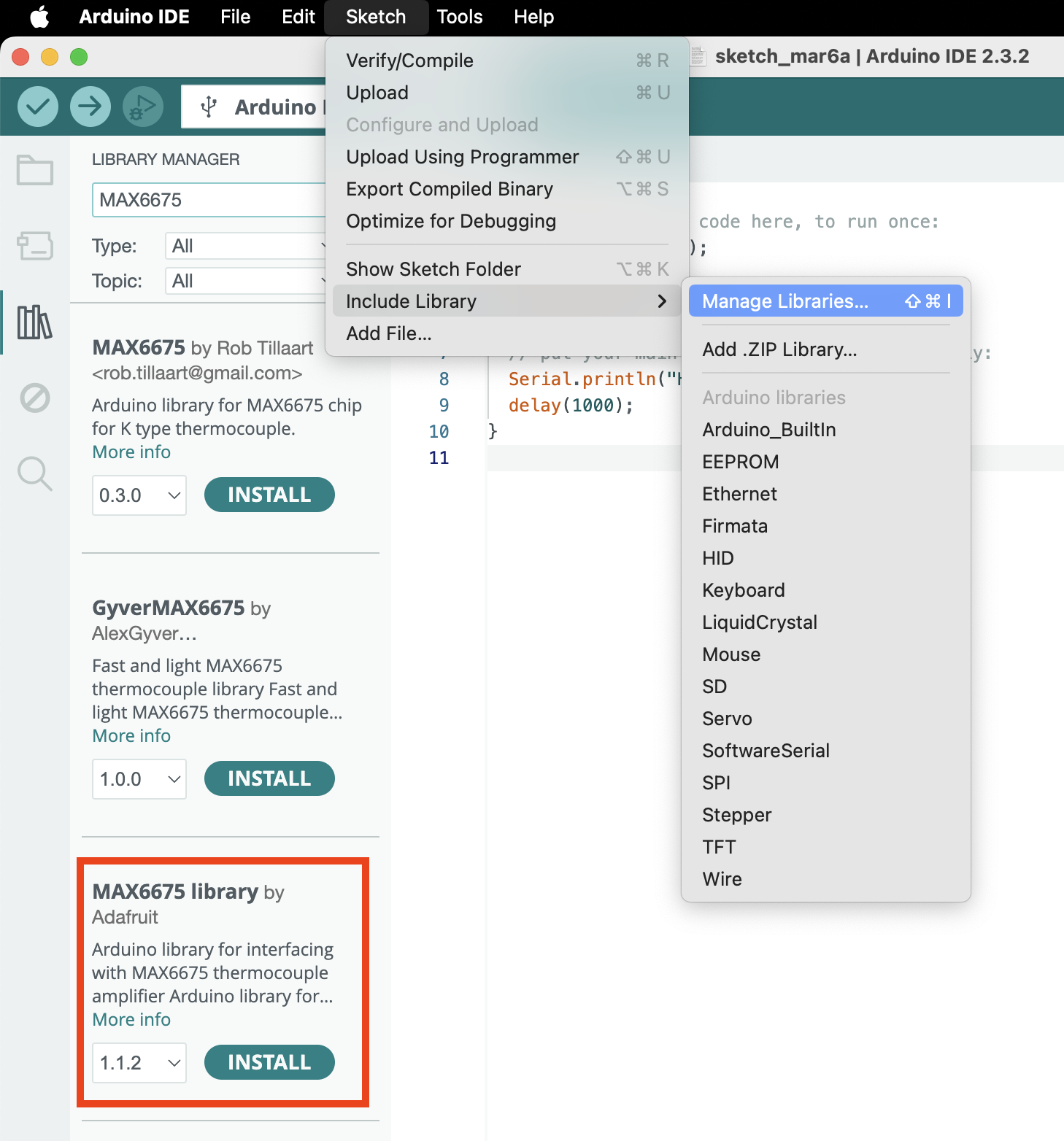The width and height of the screenshot is (1064, 1141).
Task: Click the sketch document icon in title bar
Action: (698, 56)
